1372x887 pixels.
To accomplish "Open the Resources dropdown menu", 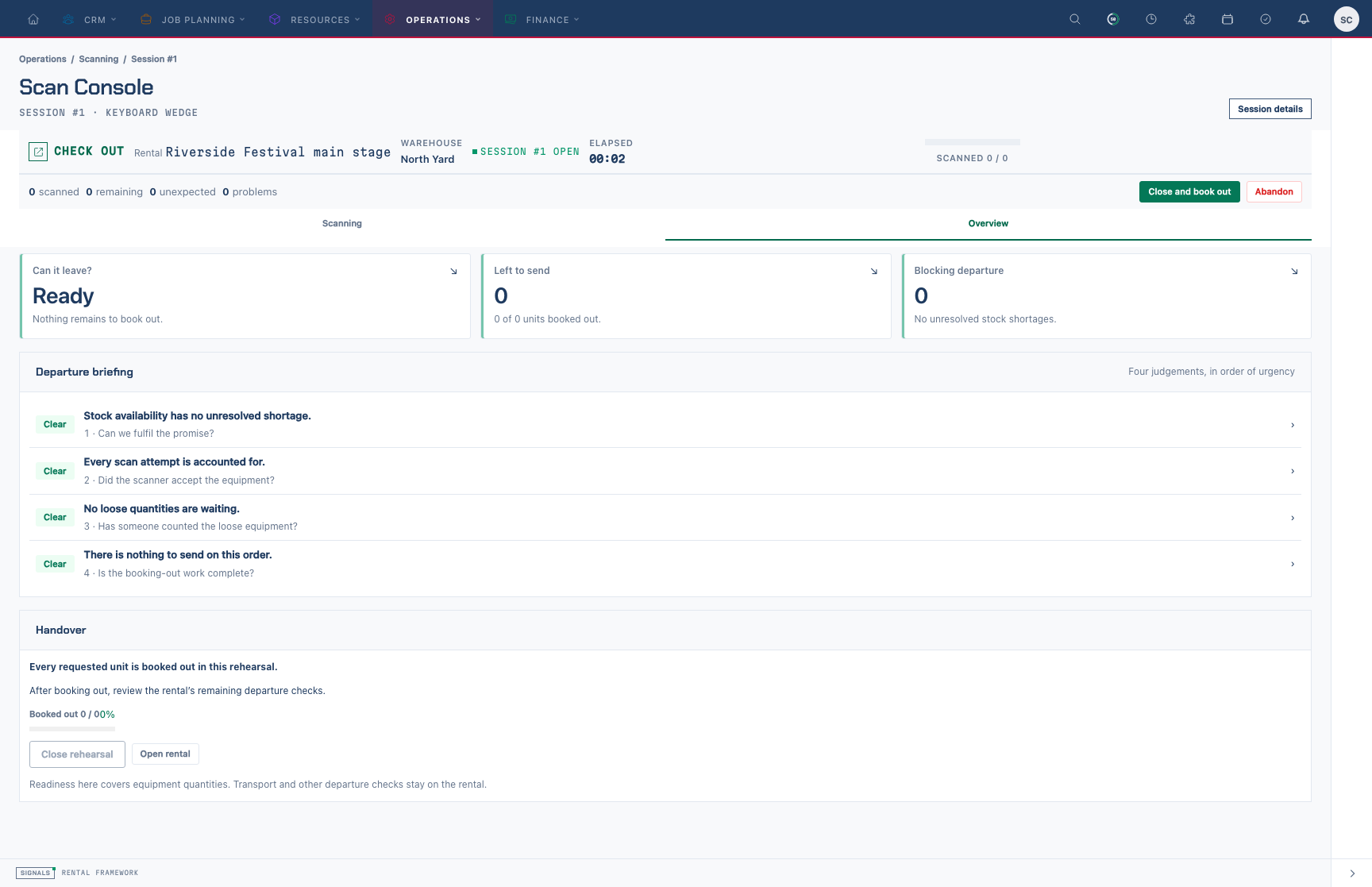I will 314,19.
